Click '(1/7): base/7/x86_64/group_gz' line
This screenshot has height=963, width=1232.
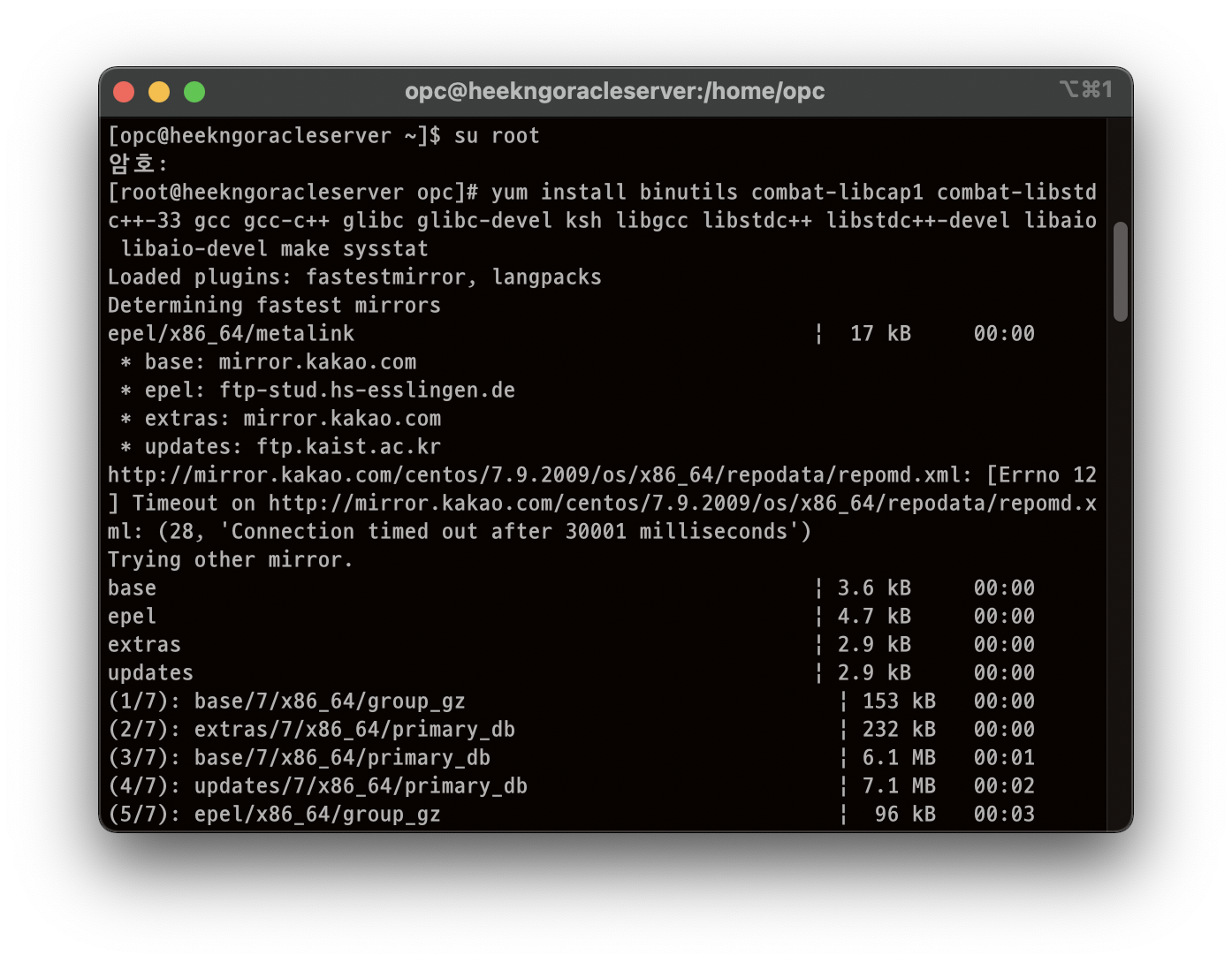(x=286, y=701)
